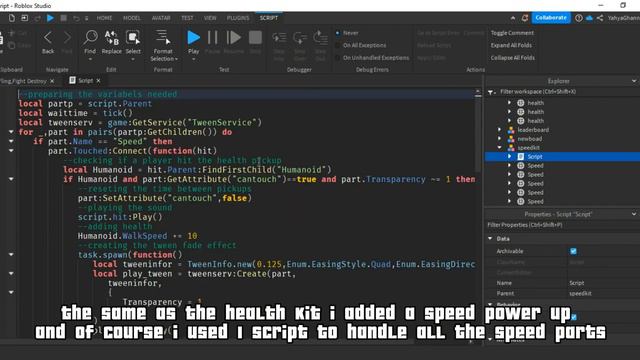Select the Never debug errors option

(338, 33)
